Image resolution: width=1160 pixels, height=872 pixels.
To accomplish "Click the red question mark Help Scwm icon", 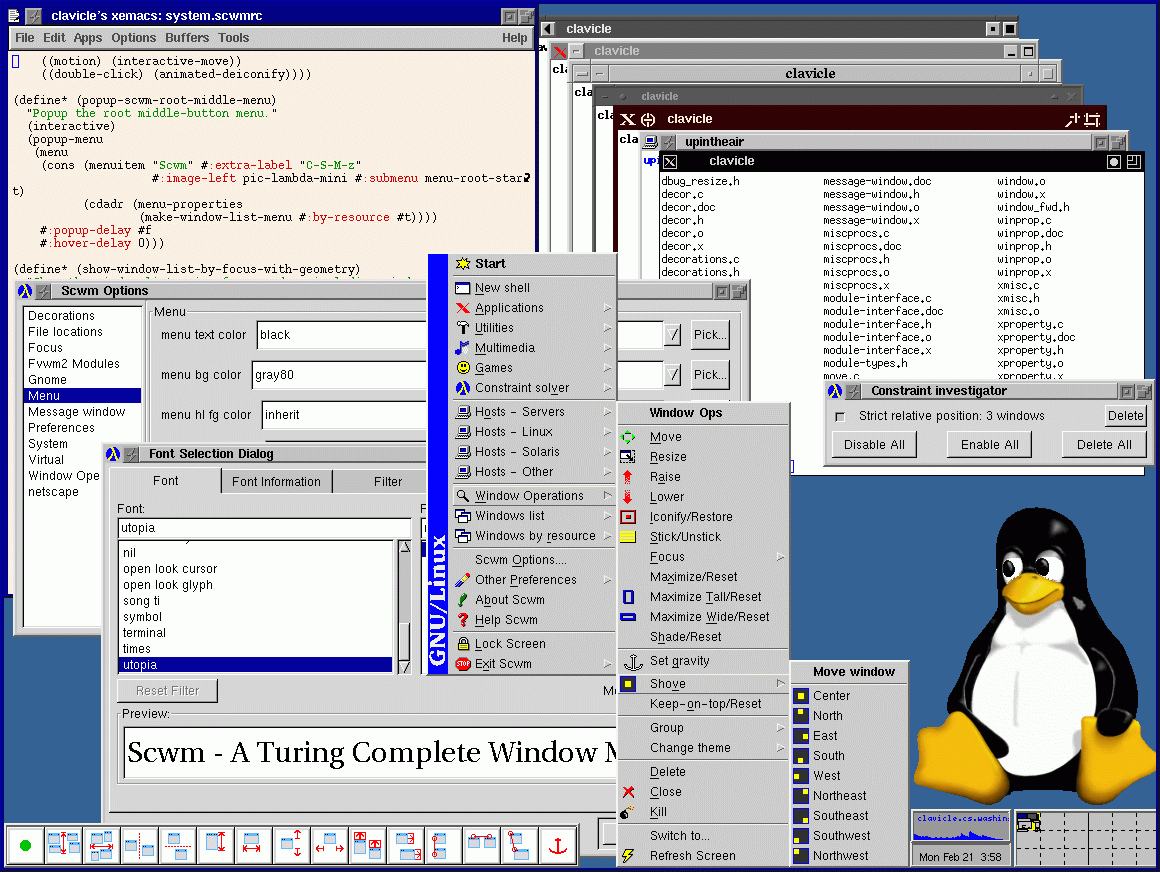I will click(x=463, y=620).
